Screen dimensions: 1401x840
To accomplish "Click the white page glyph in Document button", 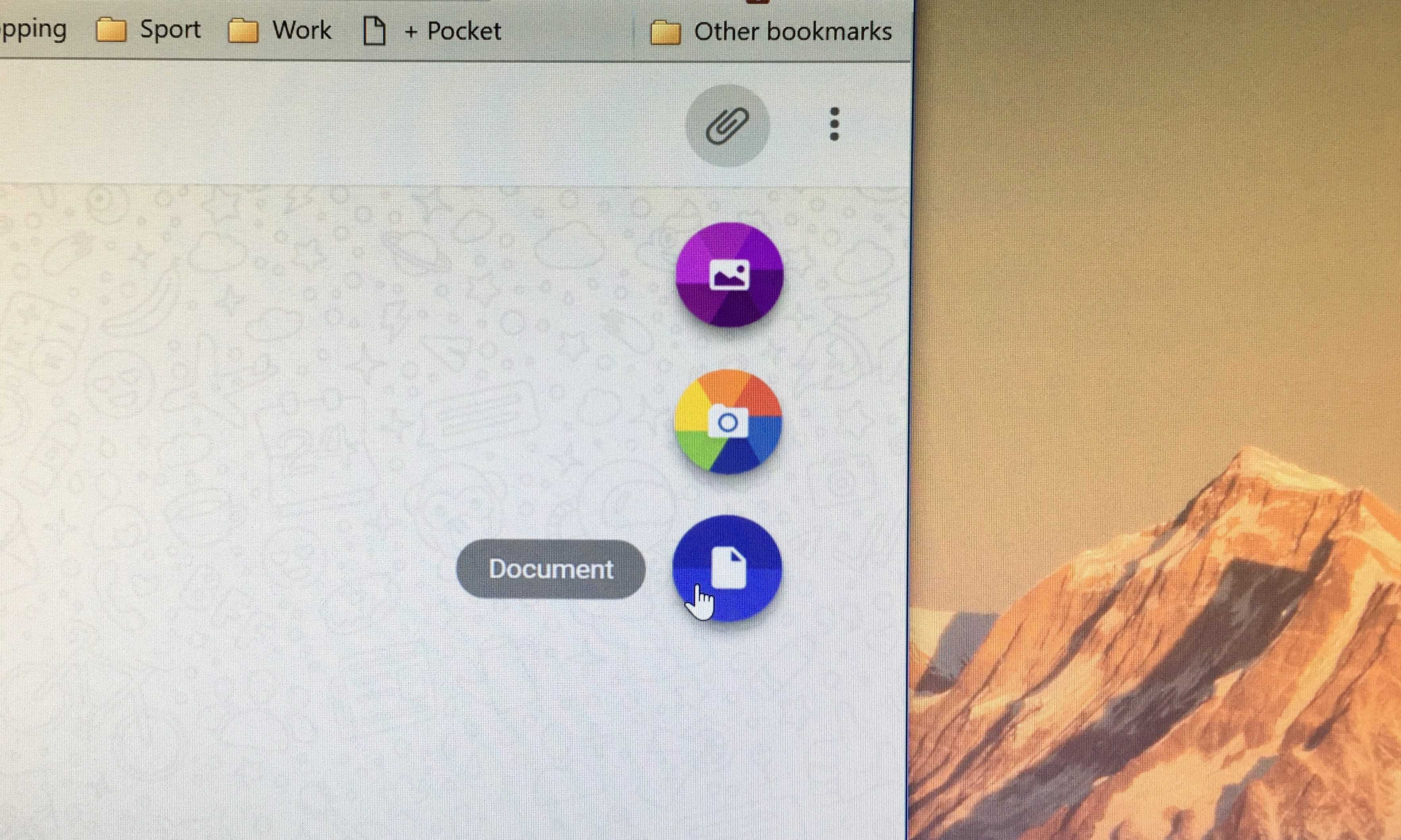I will click(728, 568).
